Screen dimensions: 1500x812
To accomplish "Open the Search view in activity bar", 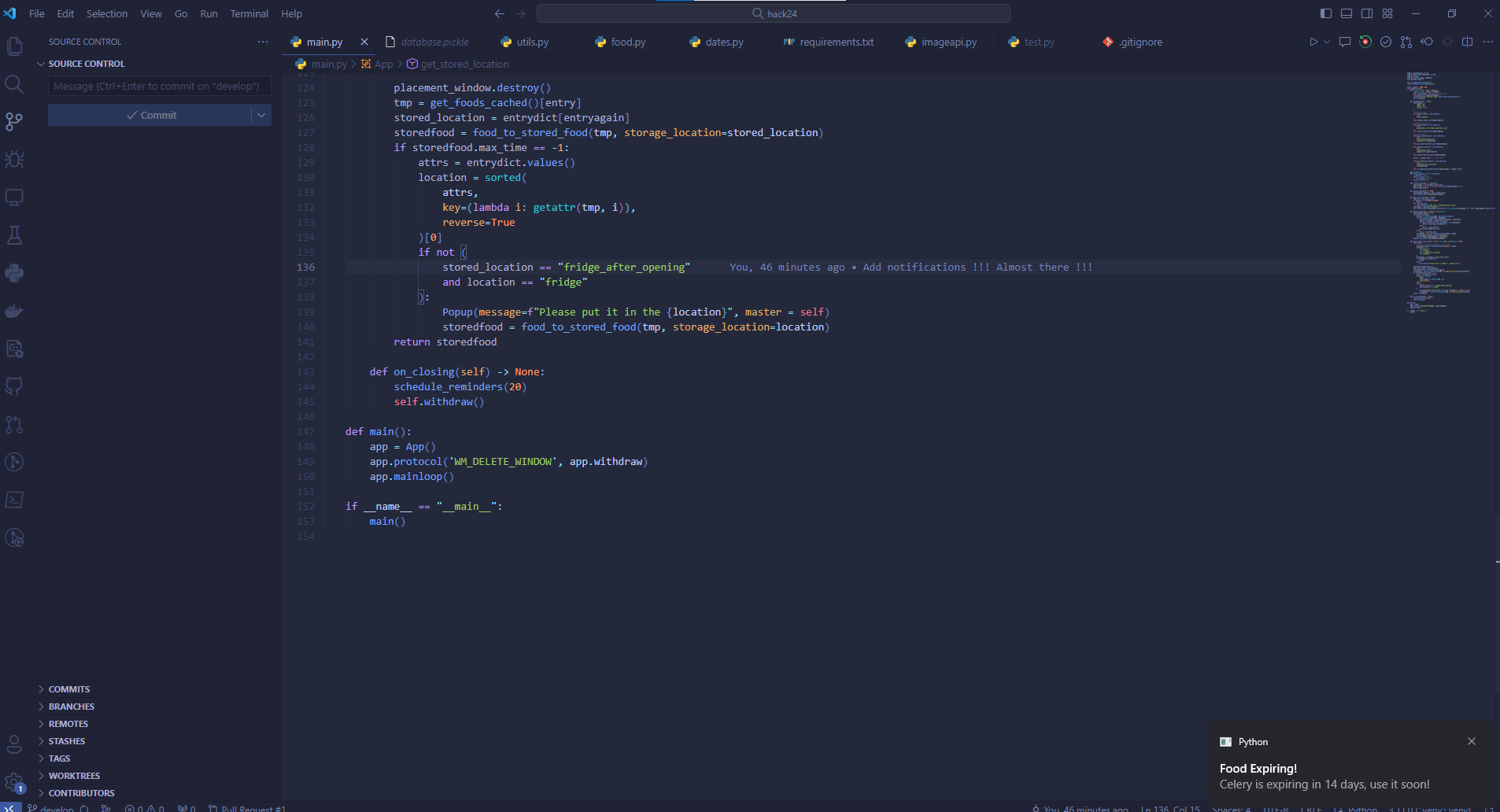I will pyautogui.click(x=14, y=84).
